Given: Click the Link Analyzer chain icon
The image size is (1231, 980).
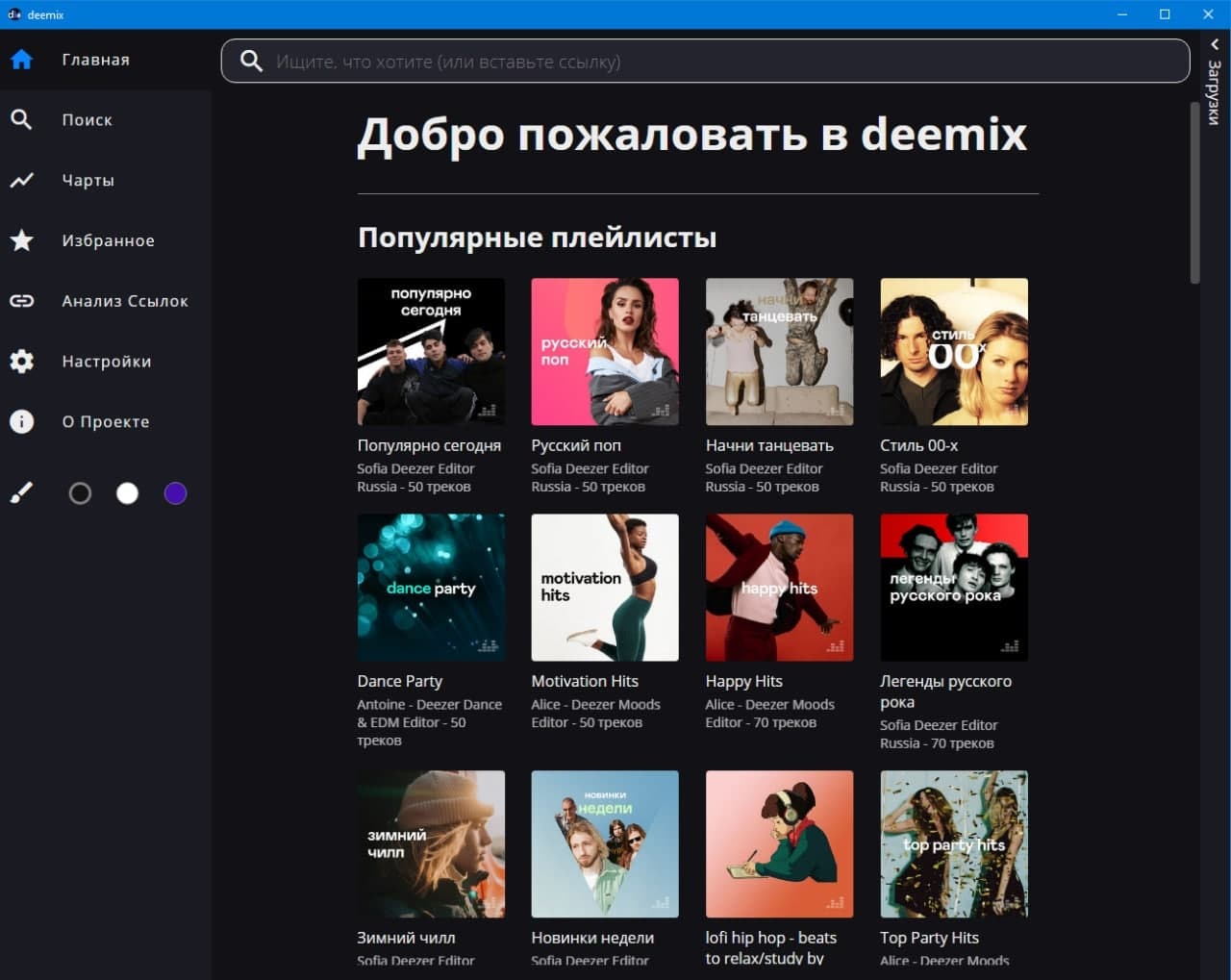Looking at the screenshot, I should 21,301.
